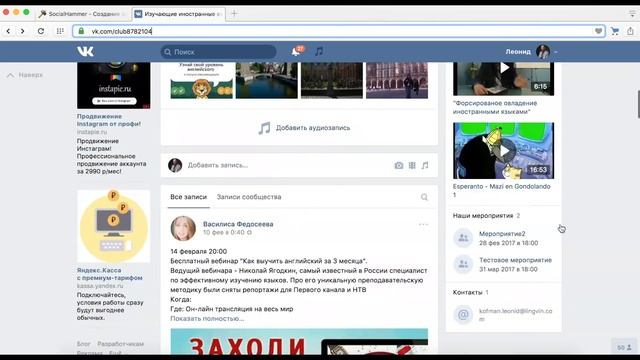This screenshot has height=360, width=640.
Task: Click the browser address bar
Action: 339,31
